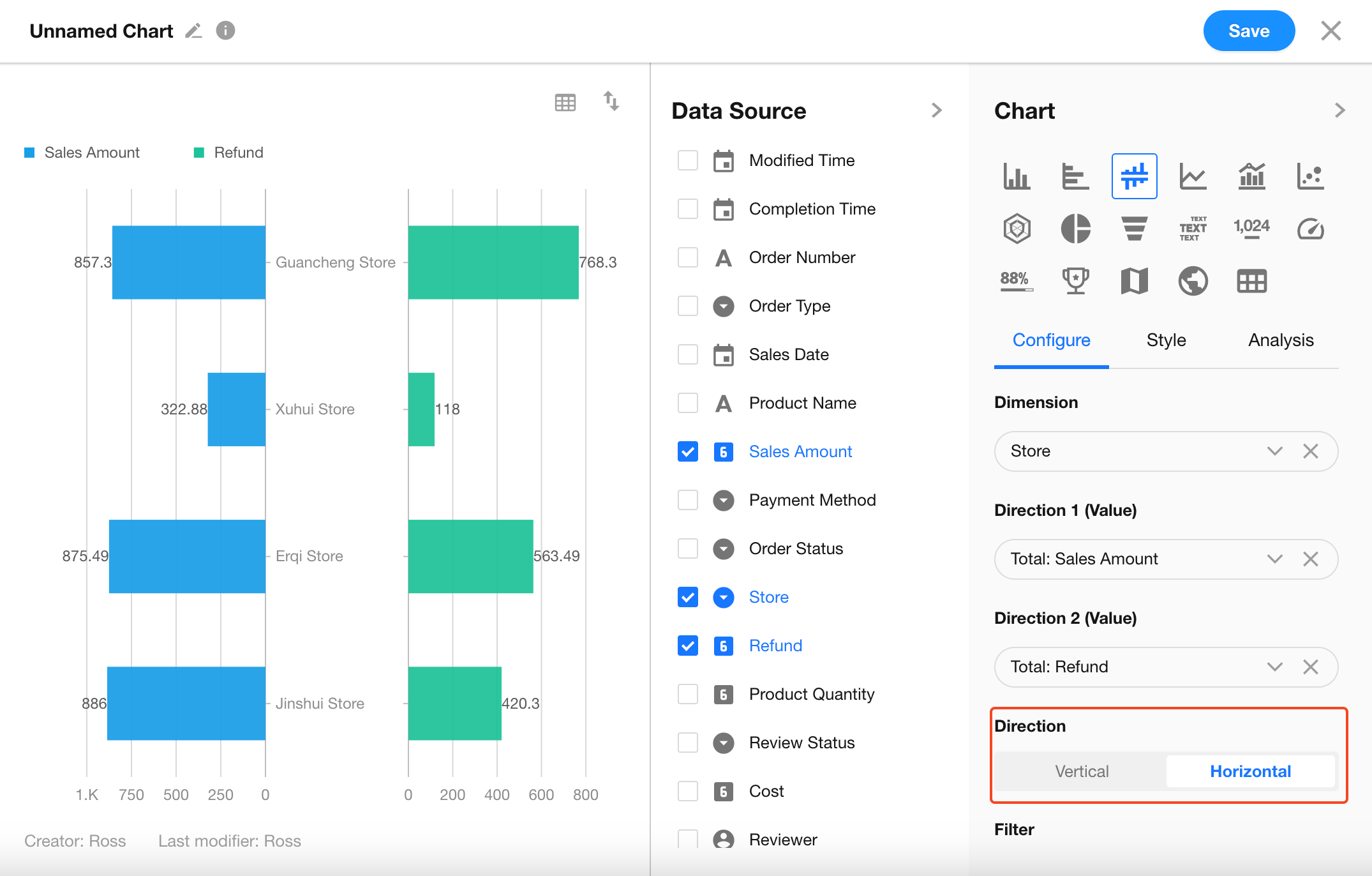Click the trophy ranking chart icon
The image size is (1372, 876).
(x=1075, y=281)
